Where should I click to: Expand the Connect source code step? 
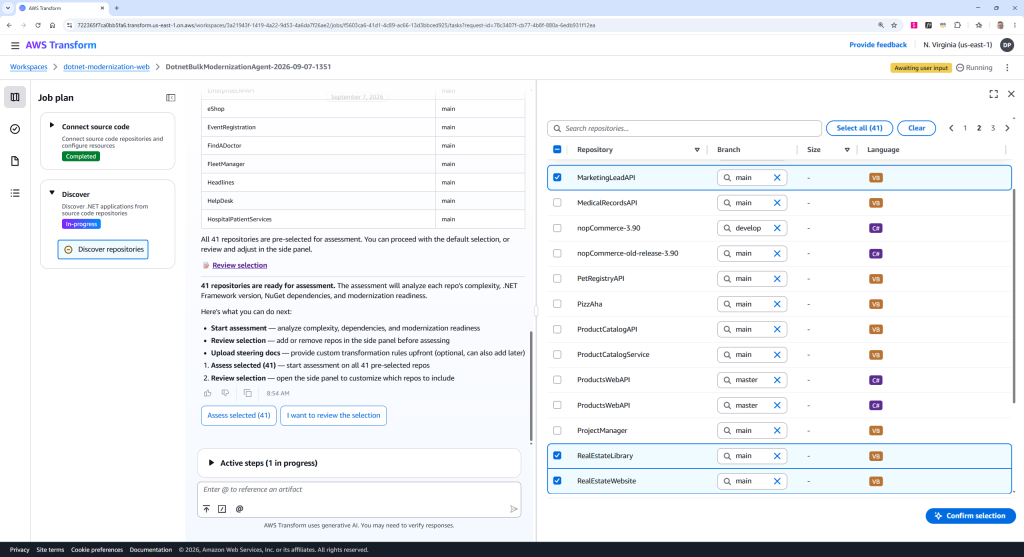coord(52,125)
